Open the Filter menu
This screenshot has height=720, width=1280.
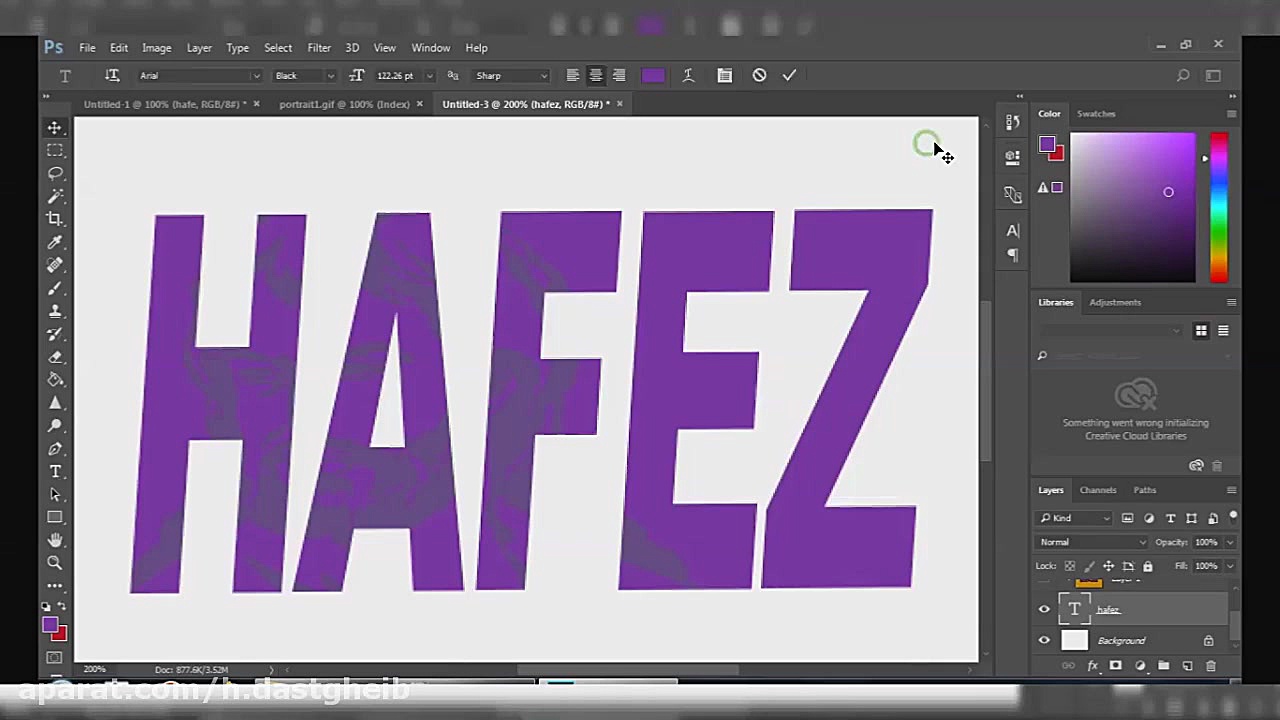coord(319,48)
